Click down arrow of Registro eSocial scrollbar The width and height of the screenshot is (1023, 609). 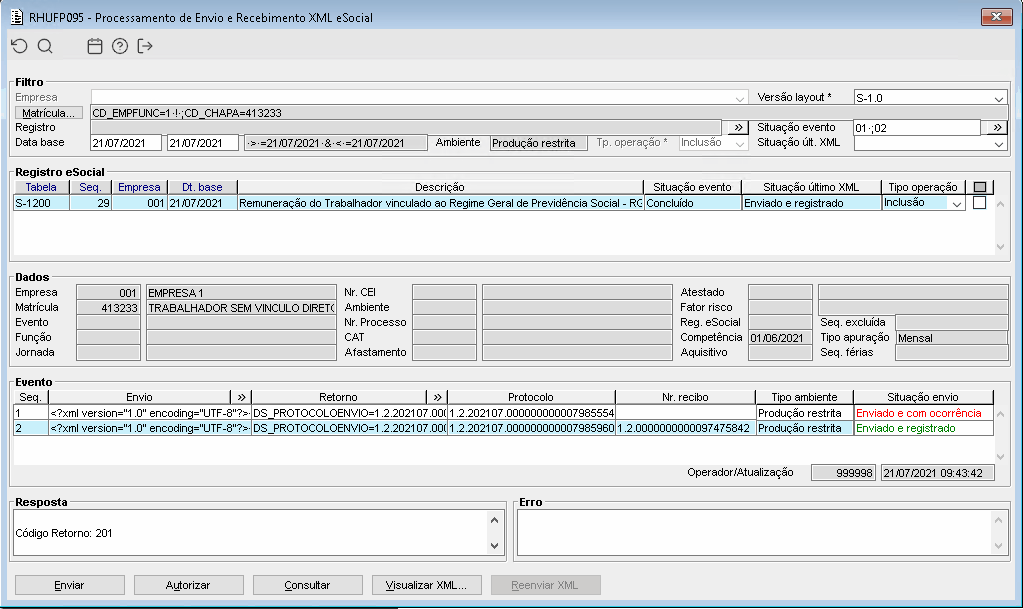(1000, 247)
